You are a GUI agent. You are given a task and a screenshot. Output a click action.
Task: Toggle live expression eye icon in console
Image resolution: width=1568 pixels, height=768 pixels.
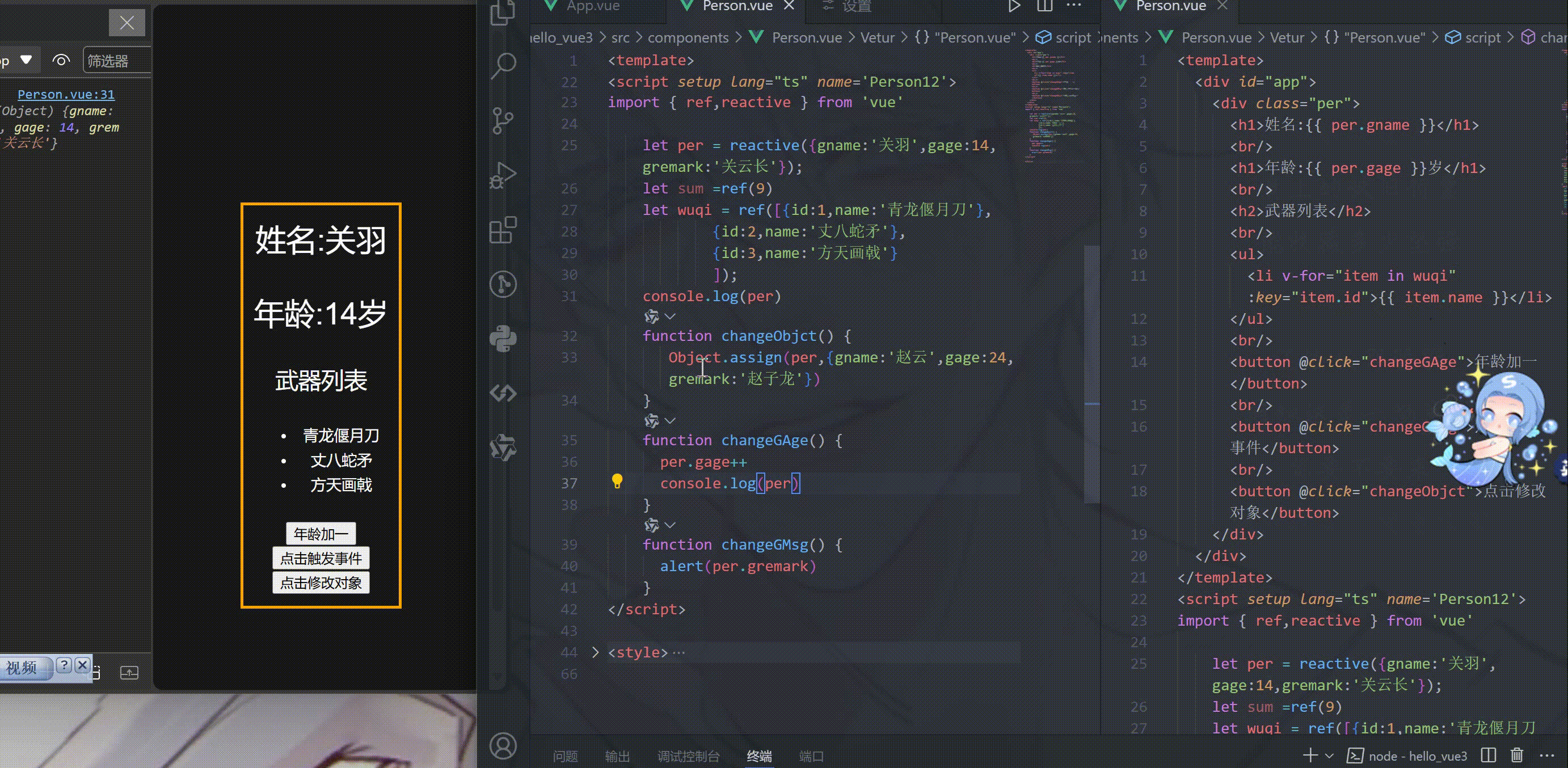click(x=61, y=60)
